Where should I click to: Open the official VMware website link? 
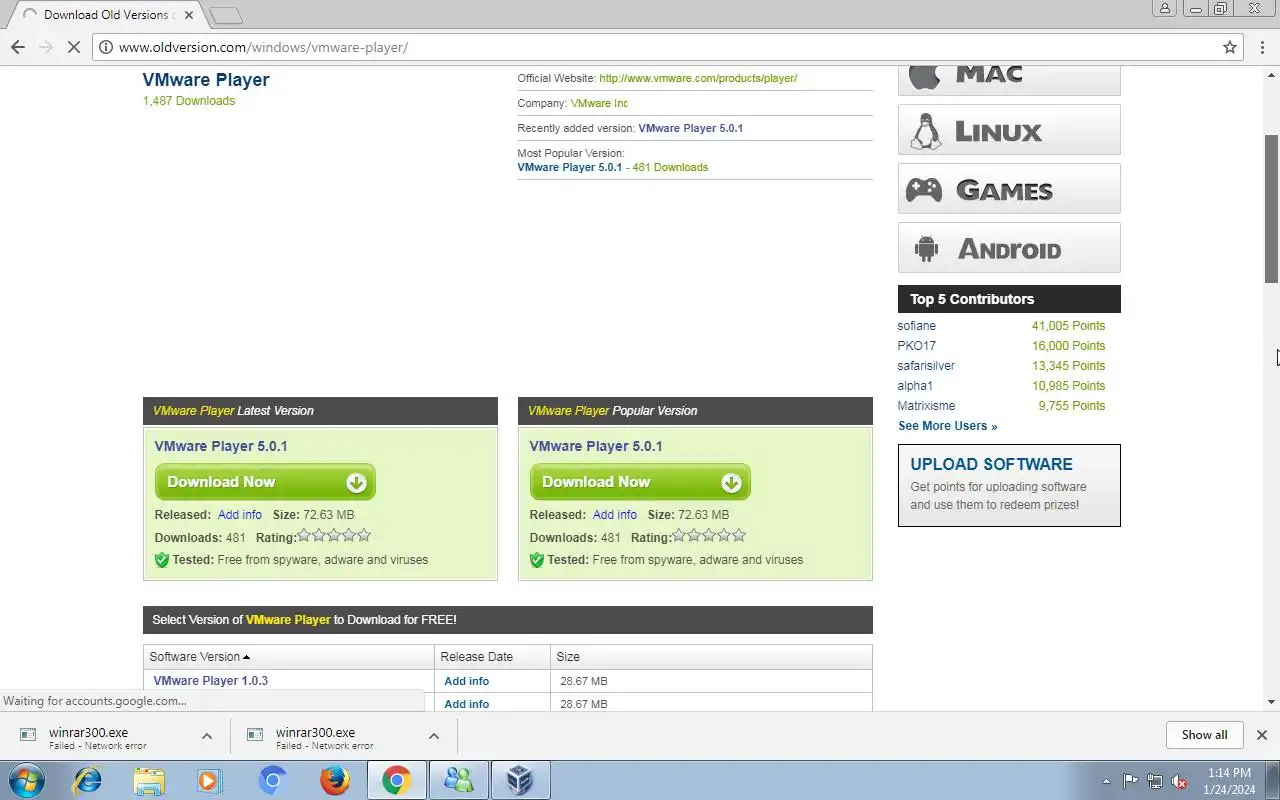pyautogui.click(x=698, y=78)
